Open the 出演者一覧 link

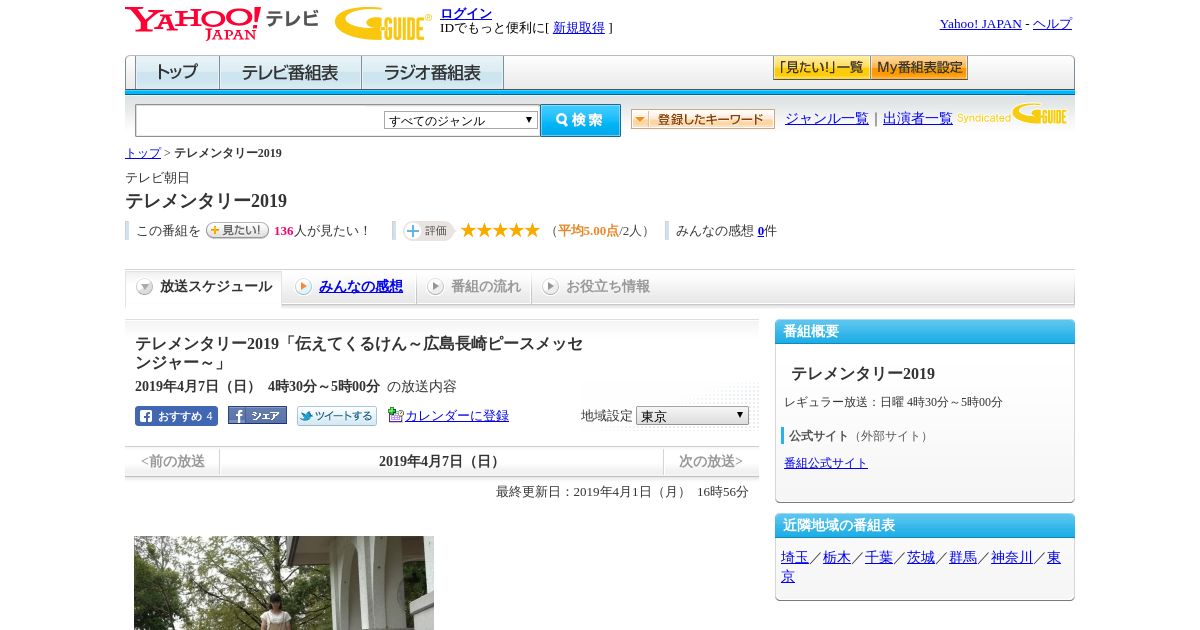click(x=918, y=118)
